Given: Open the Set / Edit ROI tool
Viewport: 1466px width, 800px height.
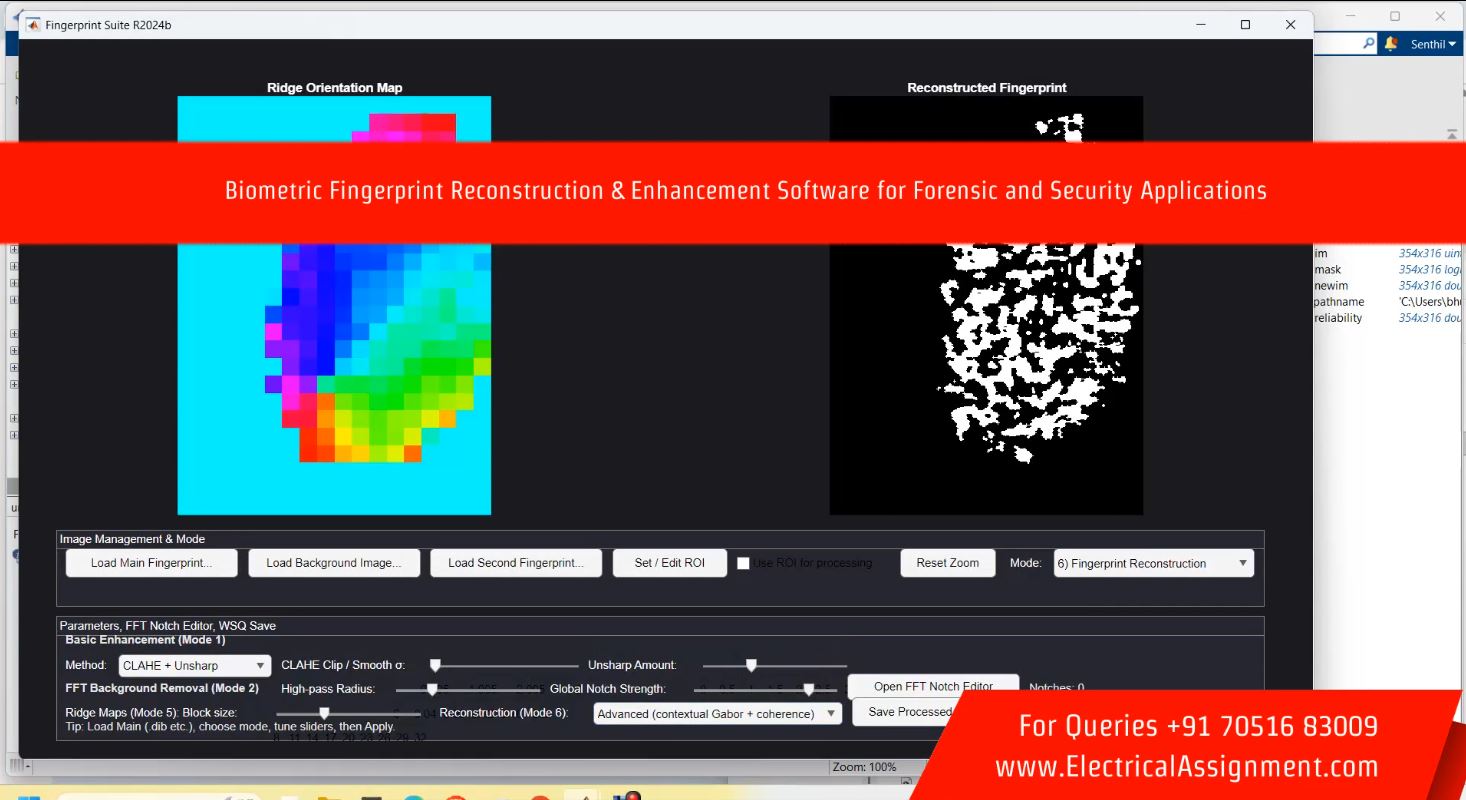Looking at the screenshot, I should pos(669,563).
